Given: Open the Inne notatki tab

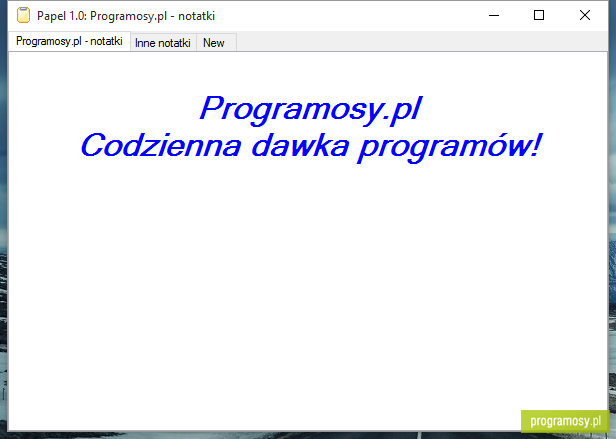Looking at the screenshot, I should pos(163,42).
